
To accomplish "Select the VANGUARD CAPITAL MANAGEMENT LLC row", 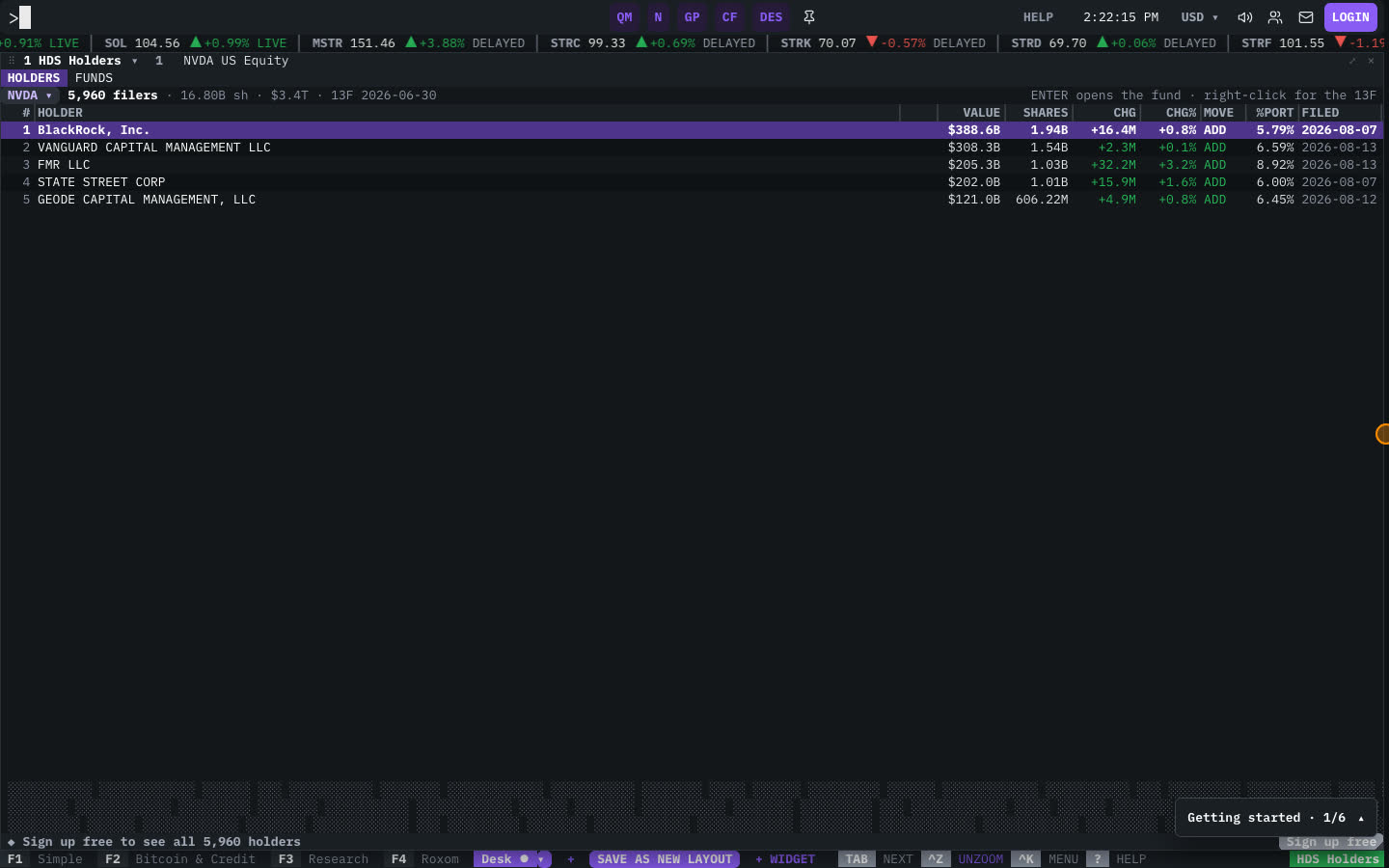I will click(692, 148).
